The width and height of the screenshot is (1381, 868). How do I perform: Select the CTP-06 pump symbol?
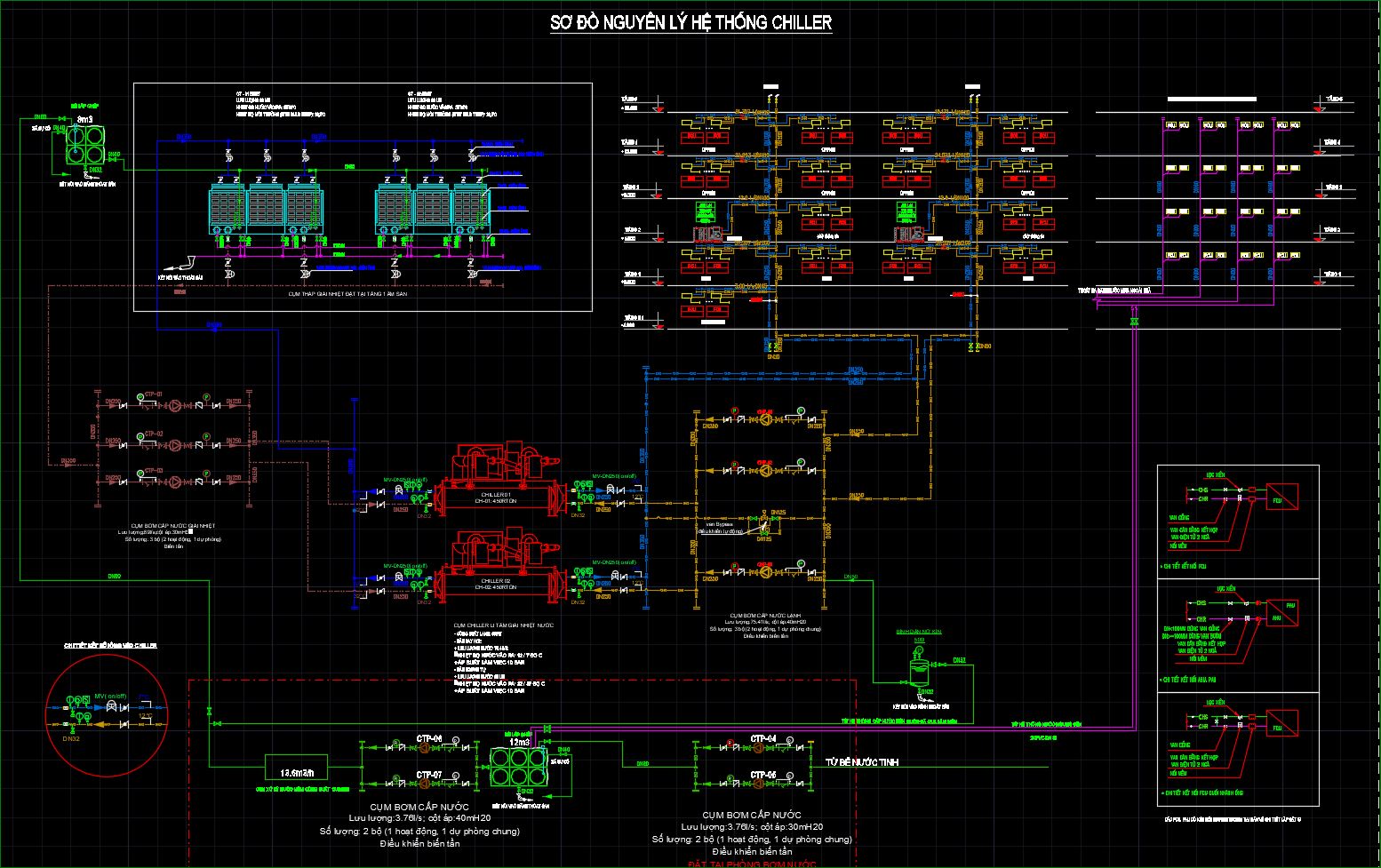click(x=424, y=748)
